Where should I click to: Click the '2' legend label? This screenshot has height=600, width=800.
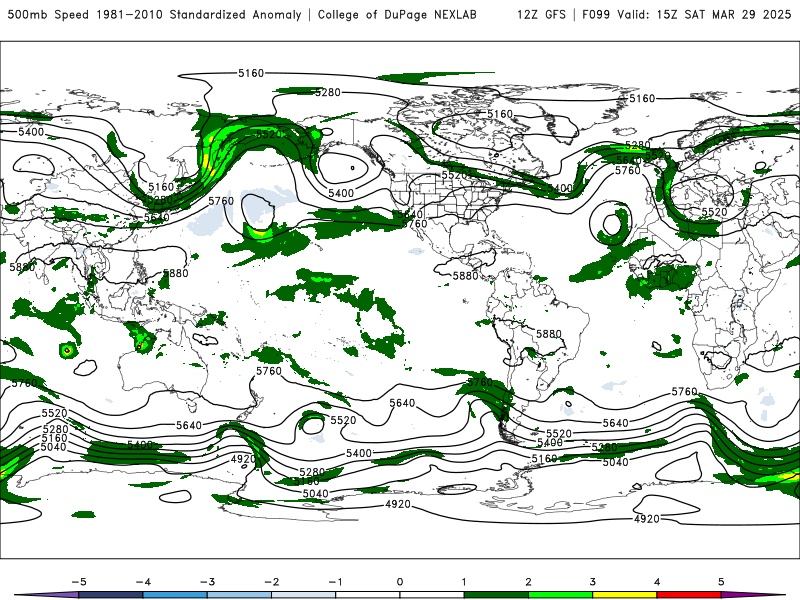(529, 582)
